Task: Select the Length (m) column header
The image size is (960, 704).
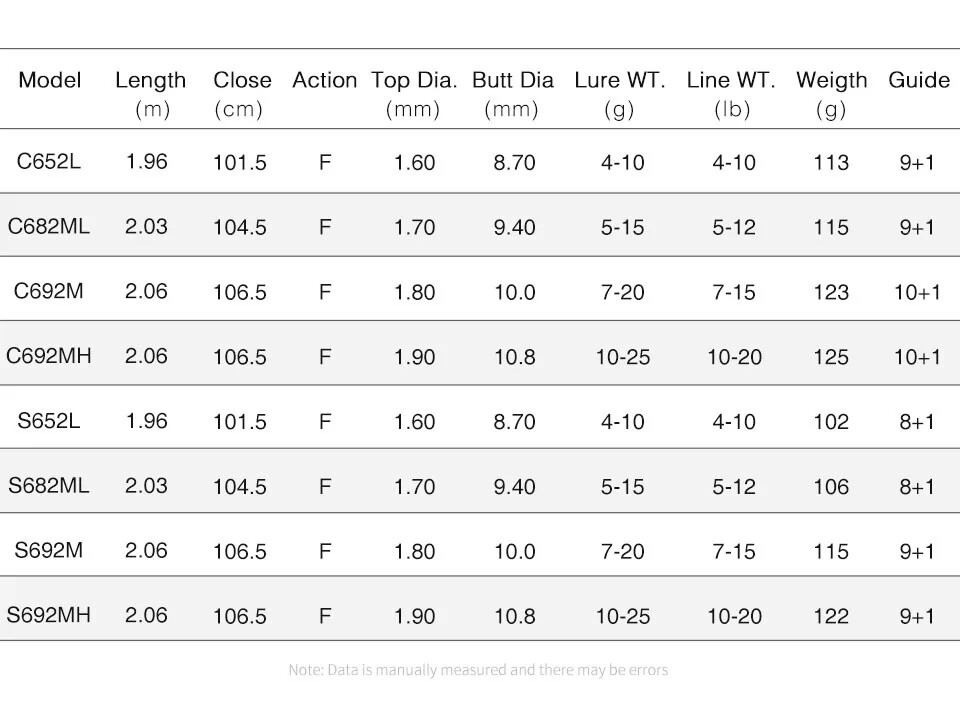Action: (x=150, y=93)
